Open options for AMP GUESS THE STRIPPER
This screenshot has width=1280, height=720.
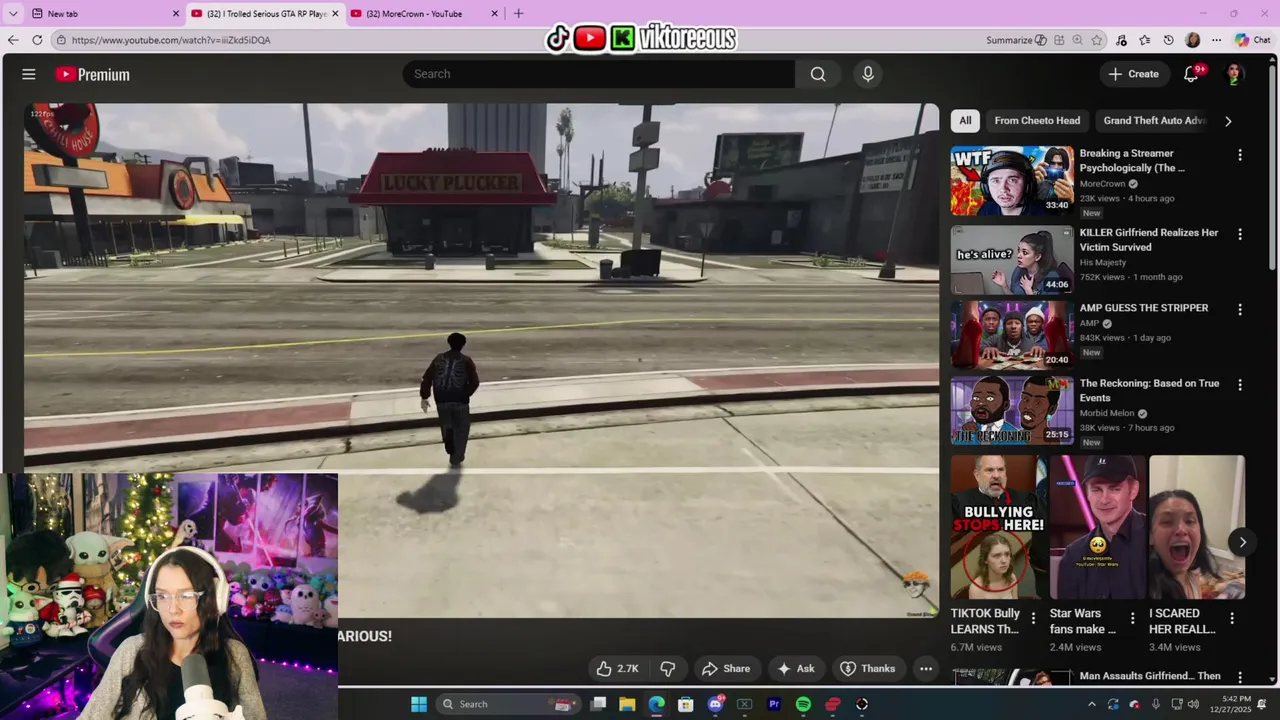coord(1240,309)
